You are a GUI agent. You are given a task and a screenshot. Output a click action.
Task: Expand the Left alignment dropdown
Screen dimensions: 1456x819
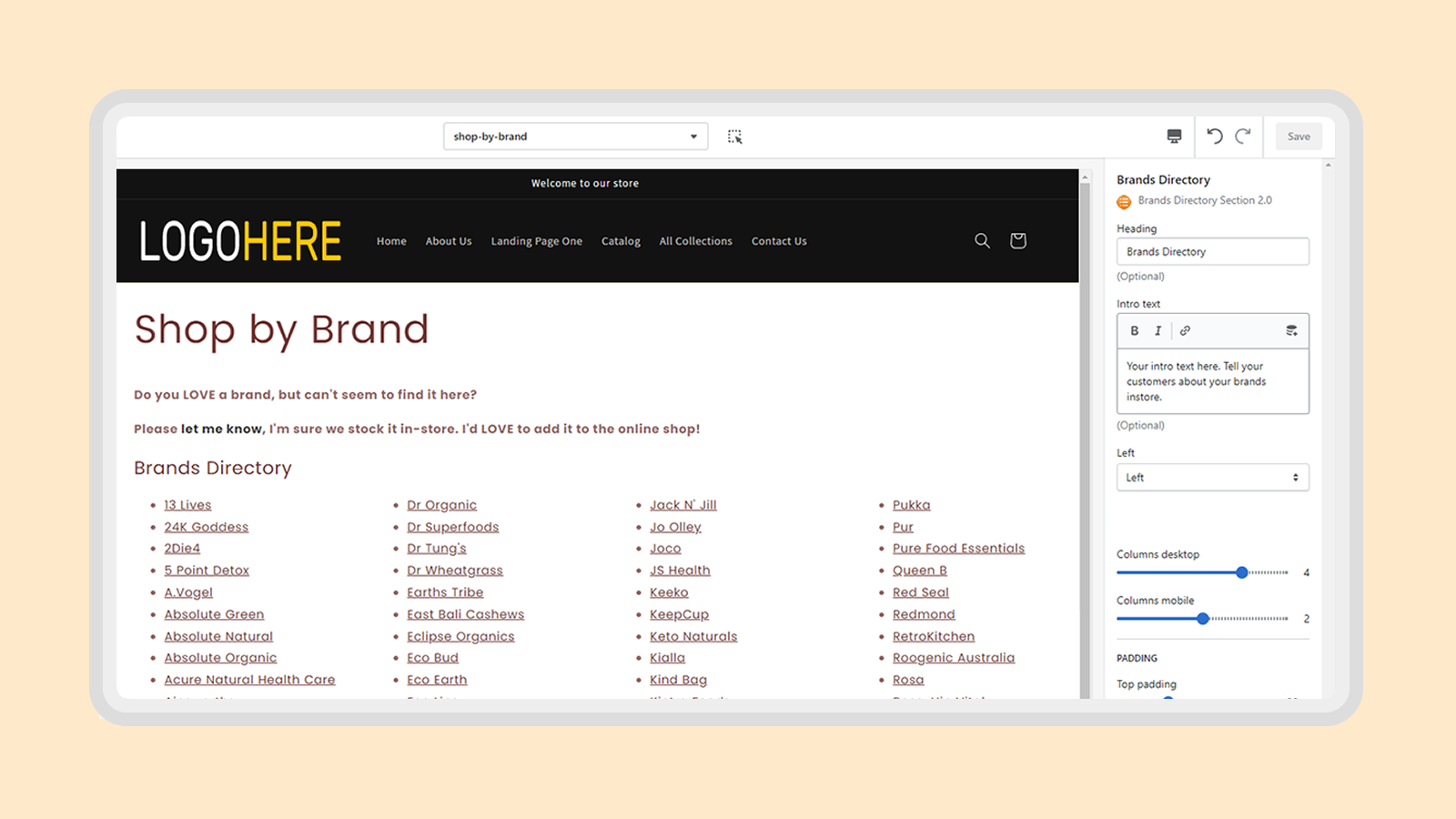(1212, 478)
